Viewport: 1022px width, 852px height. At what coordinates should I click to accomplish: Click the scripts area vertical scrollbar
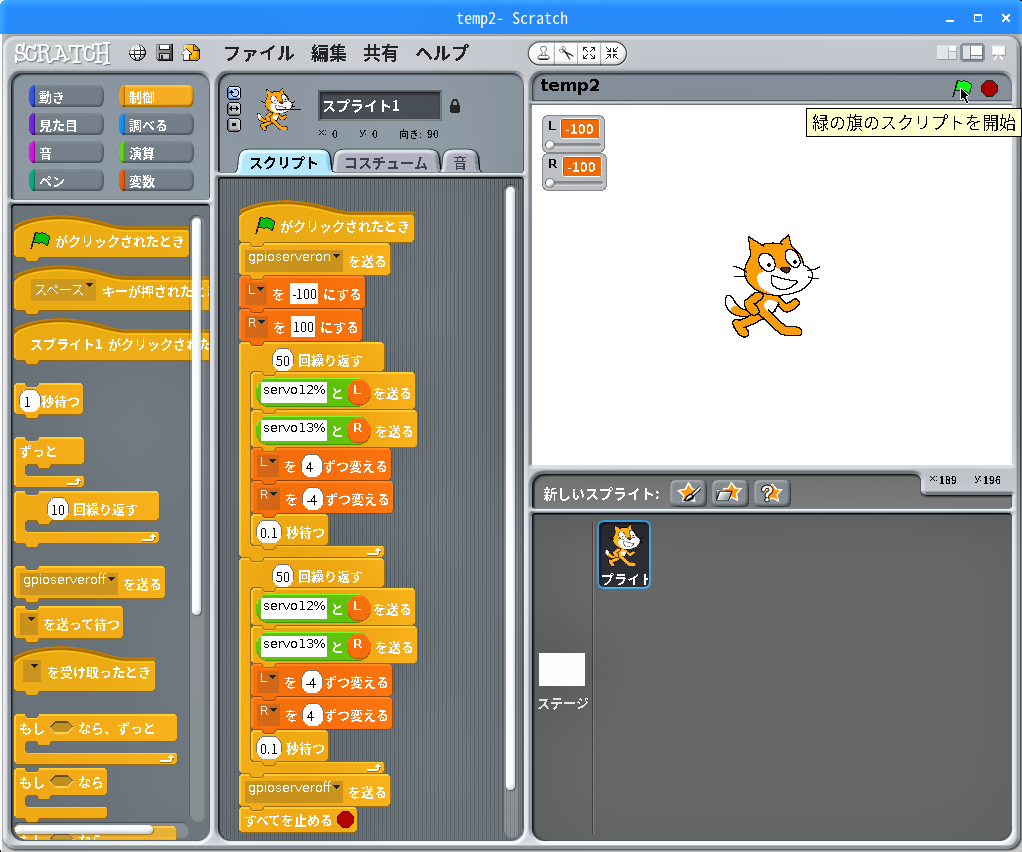click(x=510, y=488)
